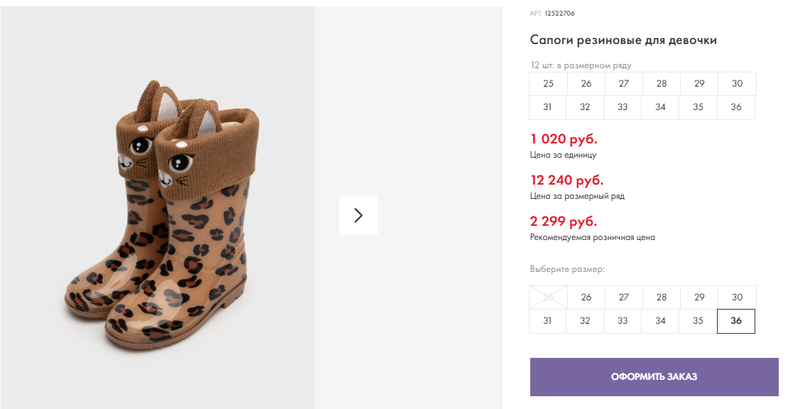Viewport: 800px width, 409px height.
Task: Click size 36 in the размерный ряд table
Action: pyautogui.click(x=736, y=107)
